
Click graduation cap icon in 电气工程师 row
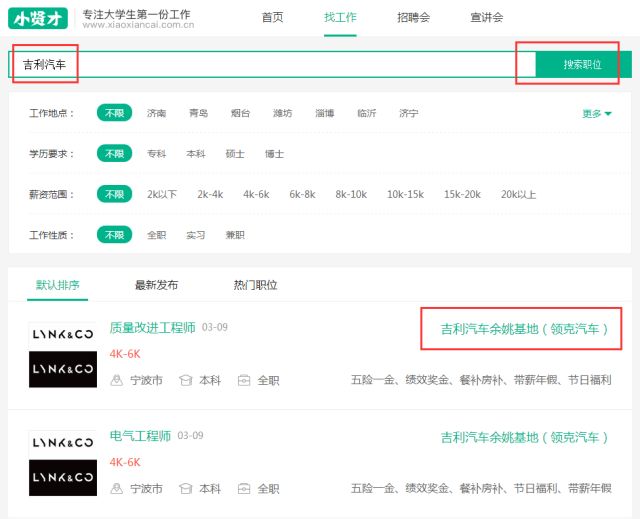tap(185, 489)
